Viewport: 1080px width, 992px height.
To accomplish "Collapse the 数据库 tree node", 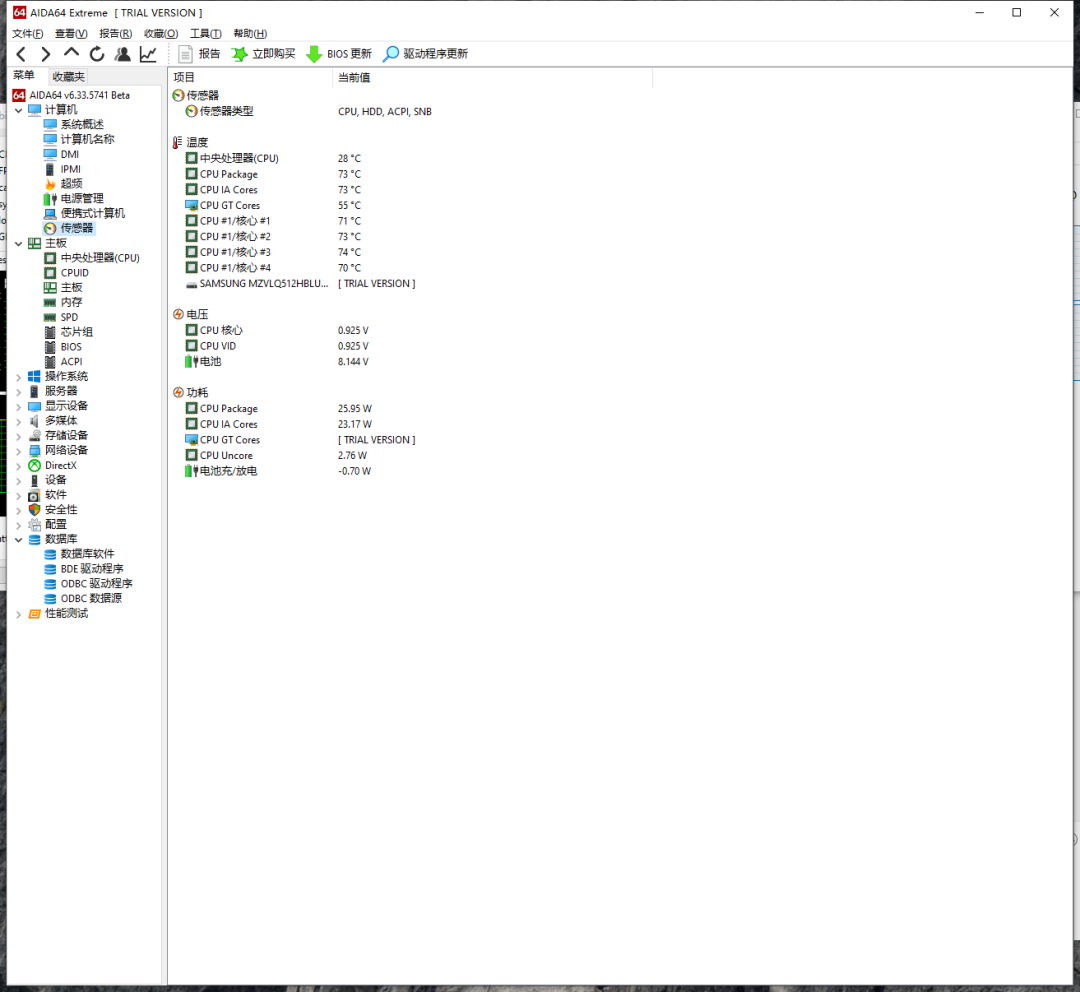I will coord(19,540).
